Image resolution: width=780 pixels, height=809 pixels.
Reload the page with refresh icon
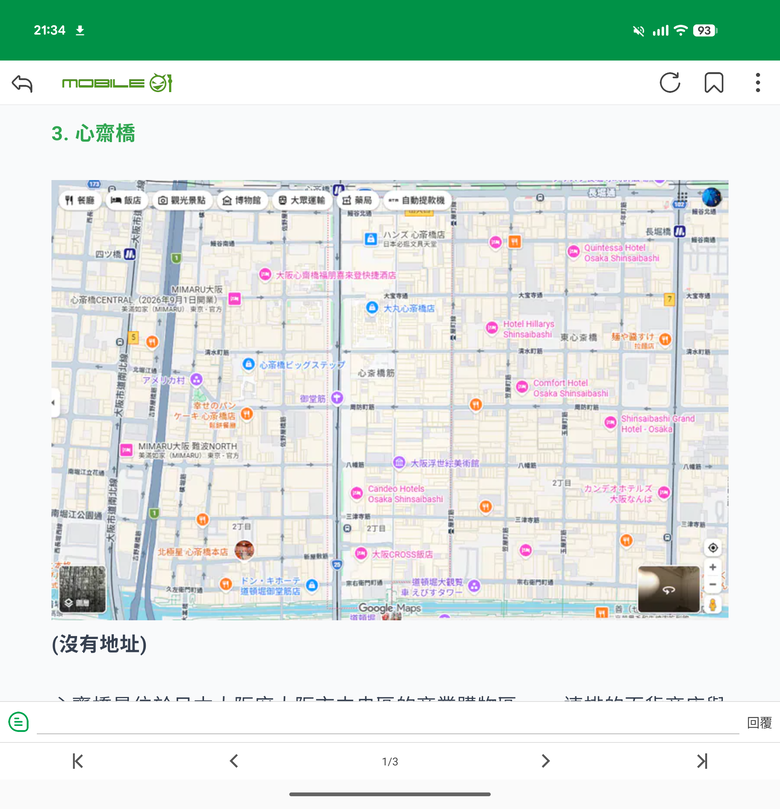[670, 83]
